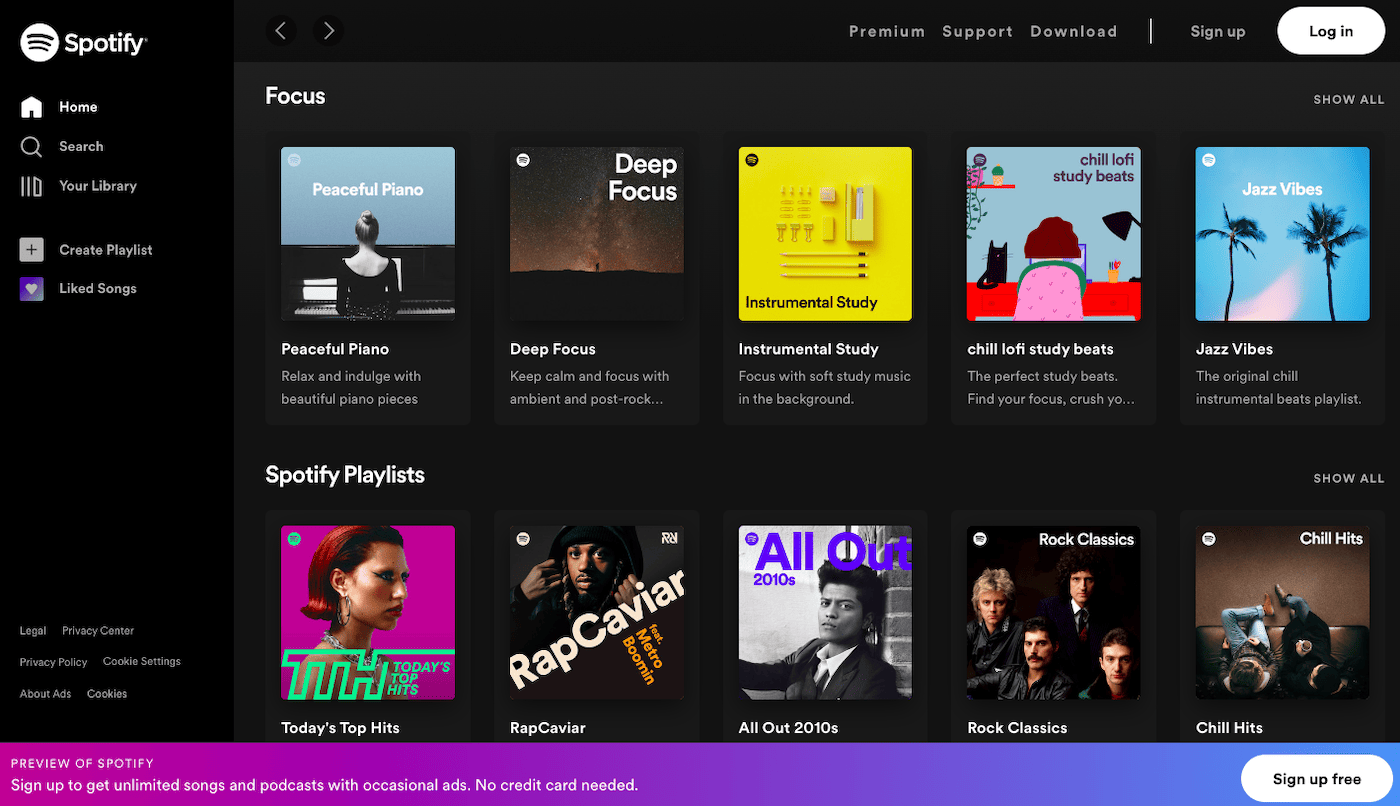This screenshot has width=1400, height=806.
Task: Click the Chill Hits playlist title
Action: pos(1230,728)
